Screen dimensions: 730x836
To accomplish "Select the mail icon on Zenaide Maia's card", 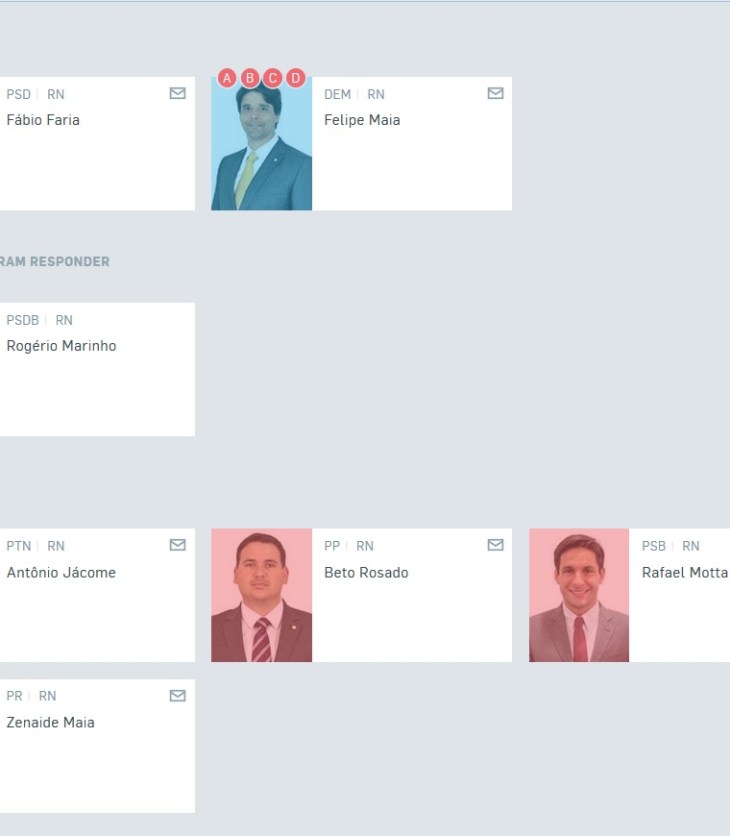I will tap(178, 696).
